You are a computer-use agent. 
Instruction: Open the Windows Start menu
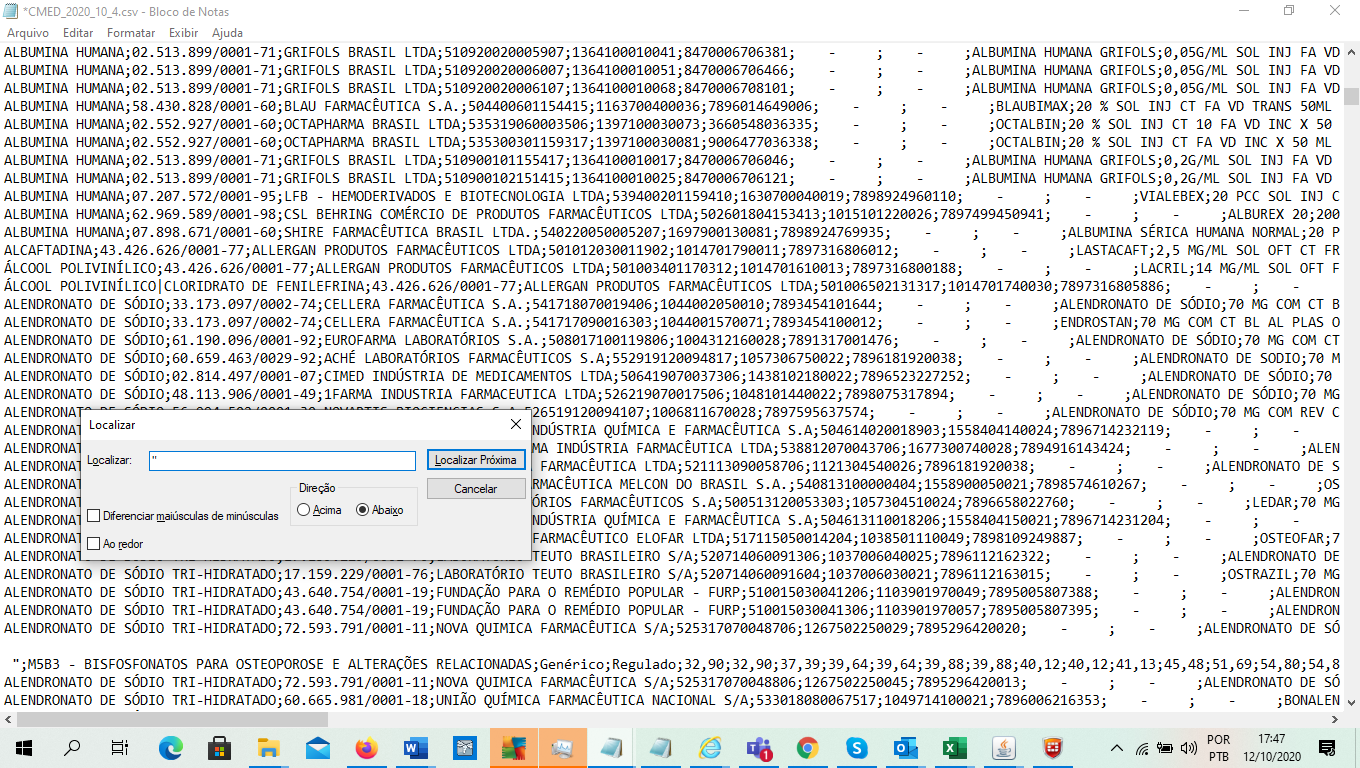point(23,747)
